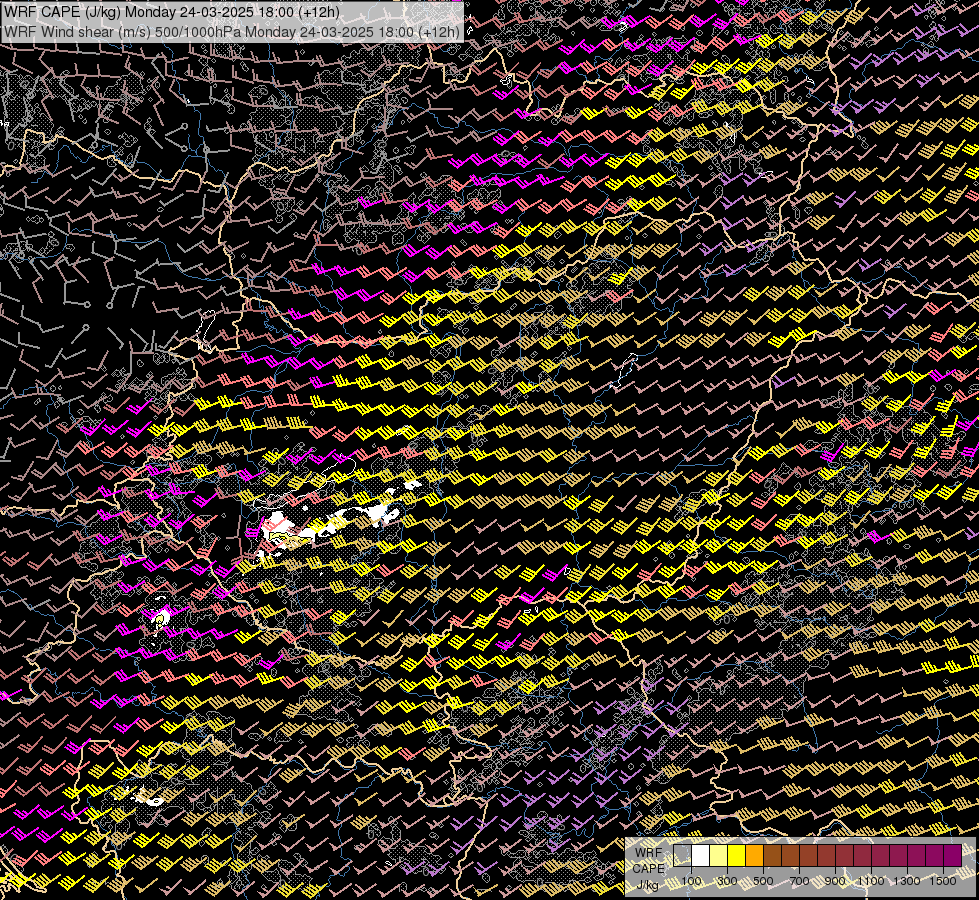Click the J/kg unit label in legend
Image resolution: width=979 pixels, height=900 pixels.
(648, 885)
